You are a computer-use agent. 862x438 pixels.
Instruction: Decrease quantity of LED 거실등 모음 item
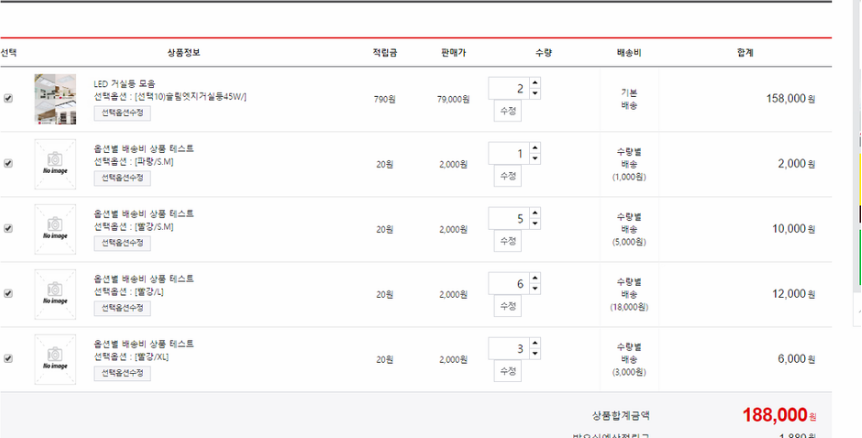[535, 94]
